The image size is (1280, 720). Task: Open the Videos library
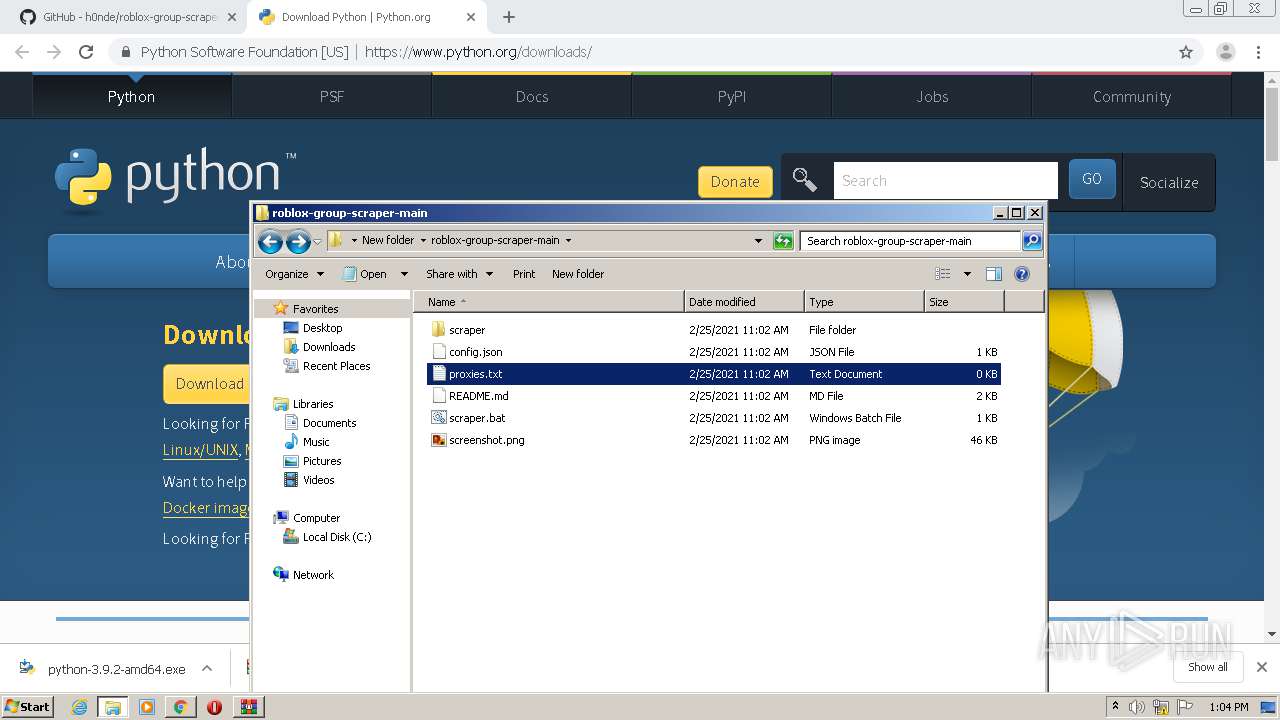coord(318,480)
